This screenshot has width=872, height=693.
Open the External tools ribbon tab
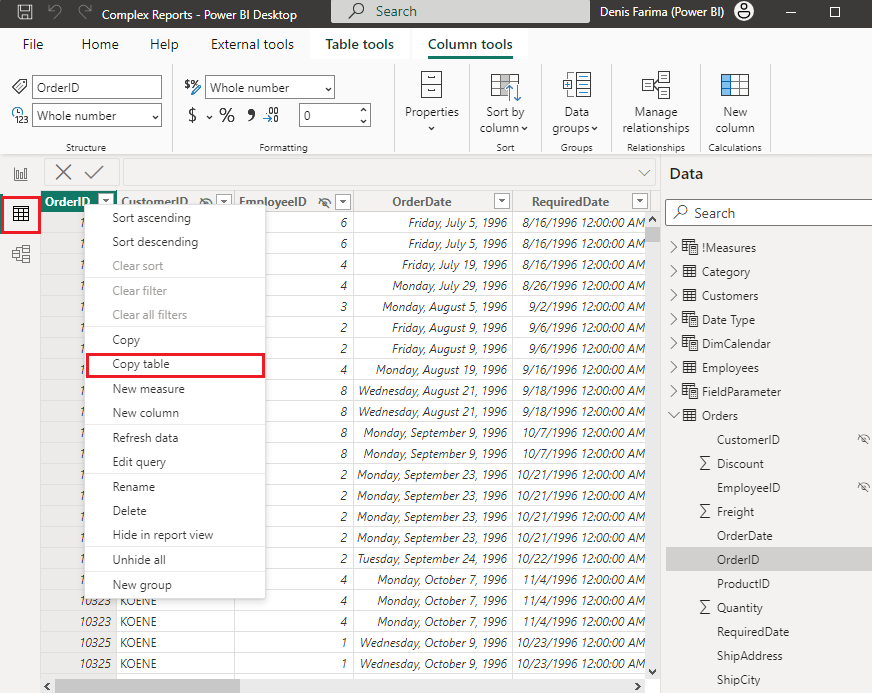252,45
